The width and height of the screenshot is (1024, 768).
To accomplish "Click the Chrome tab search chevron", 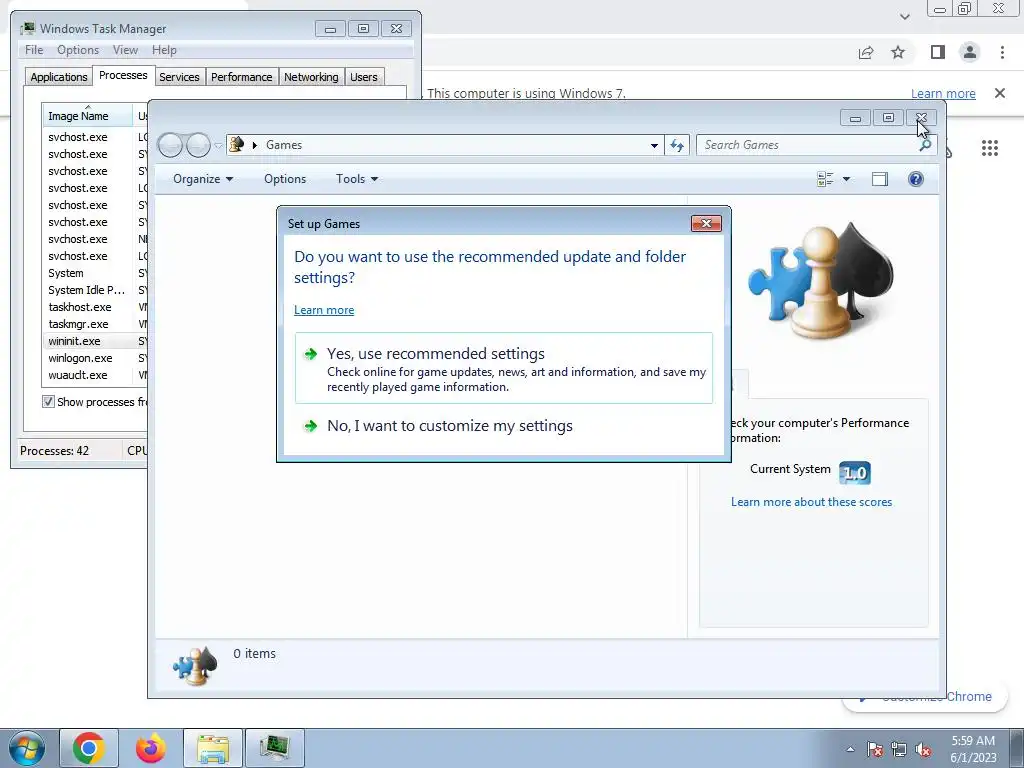I will (904, 17).
